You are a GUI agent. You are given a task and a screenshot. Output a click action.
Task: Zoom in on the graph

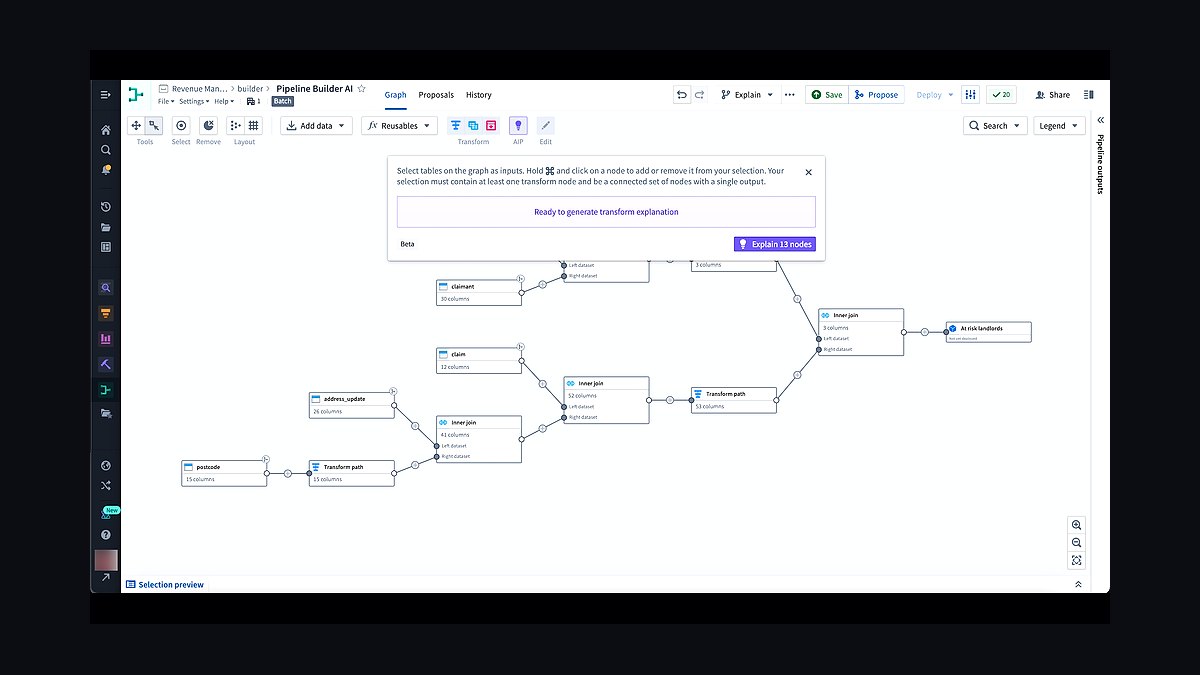point(1076,525)
